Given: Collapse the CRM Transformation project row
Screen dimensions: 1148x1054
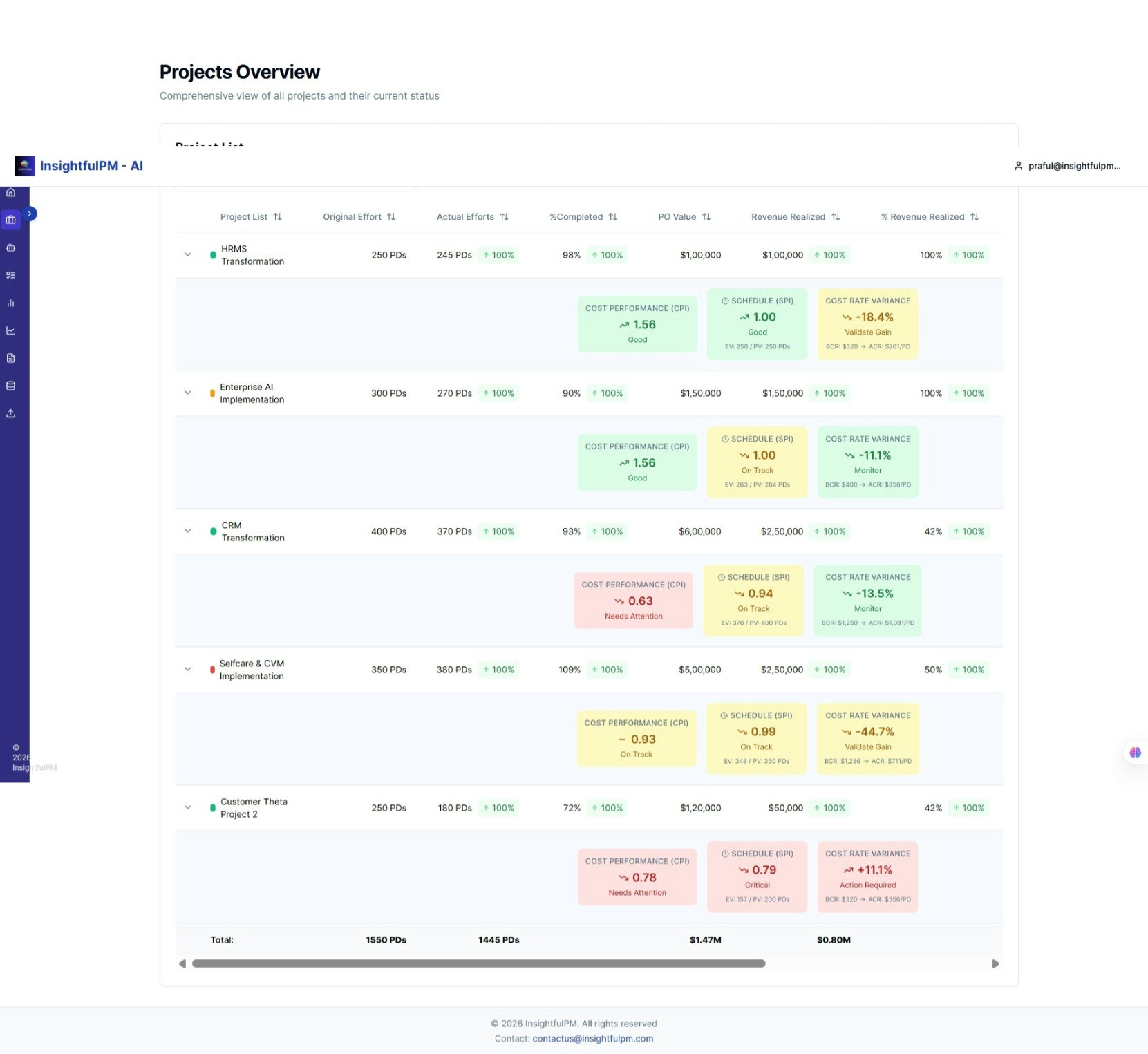Looking at the screenshot, I should pyautogui.click(x=187, y=531).
